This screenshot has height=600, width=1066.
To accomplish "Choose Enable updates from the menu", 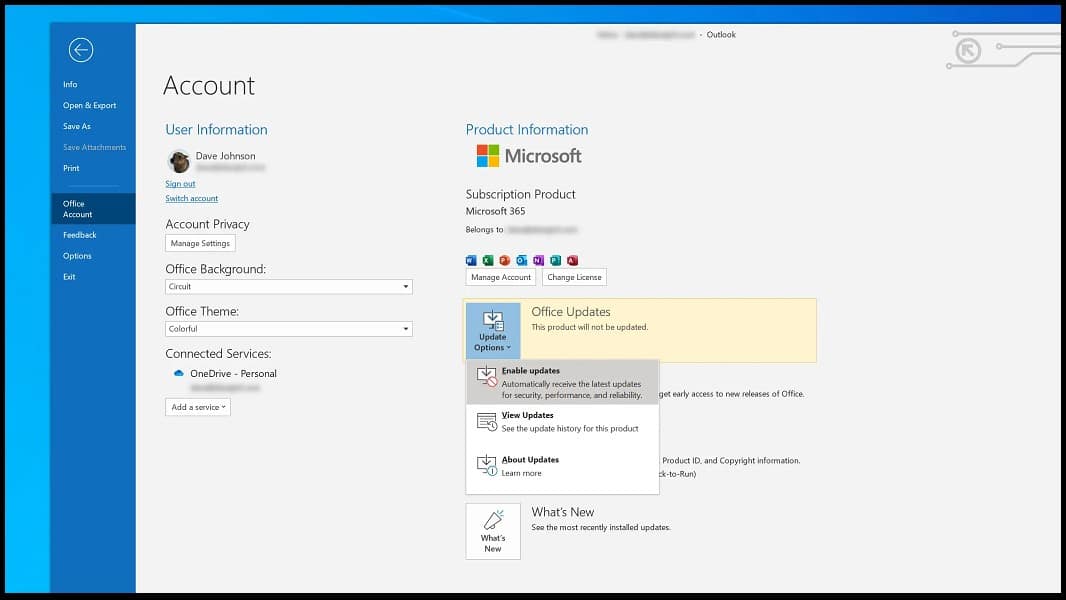I will [562, 383].
